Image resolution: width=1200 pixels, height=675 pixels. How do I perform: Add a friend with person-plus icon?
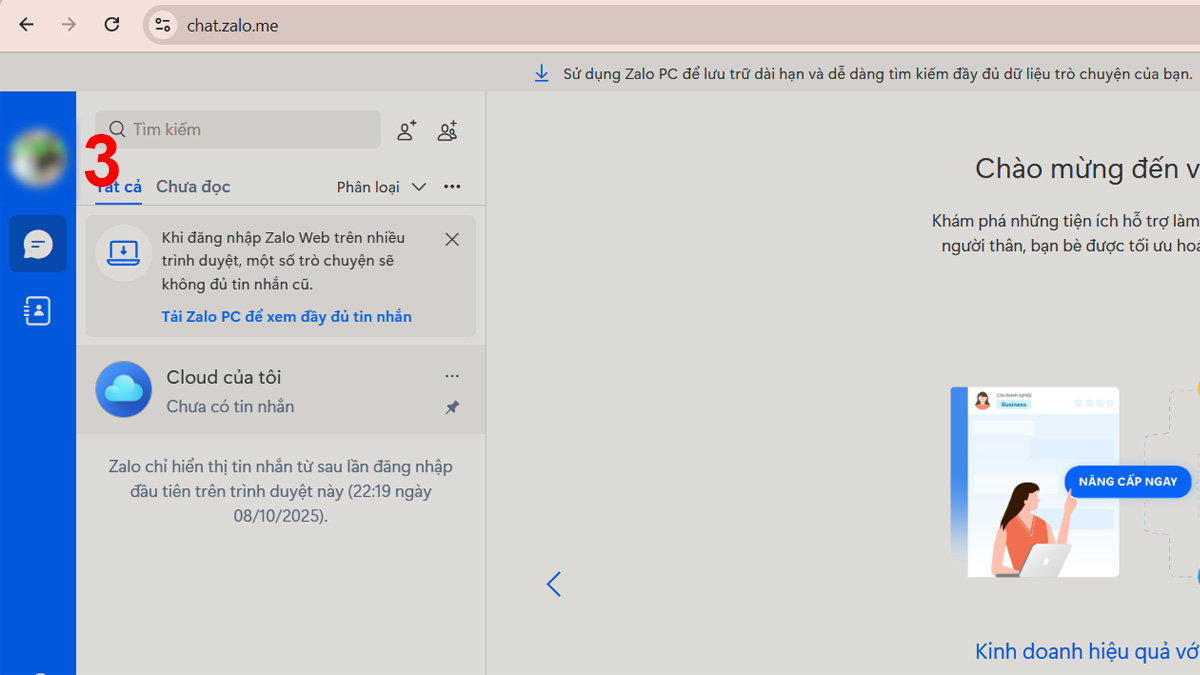point(406,130)
